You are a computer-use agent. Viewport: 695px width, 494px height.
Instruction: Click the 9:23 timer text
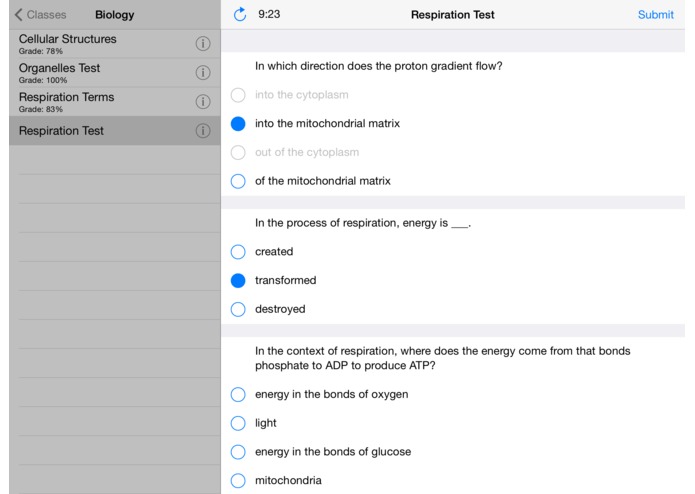click(x=269, y=14)
